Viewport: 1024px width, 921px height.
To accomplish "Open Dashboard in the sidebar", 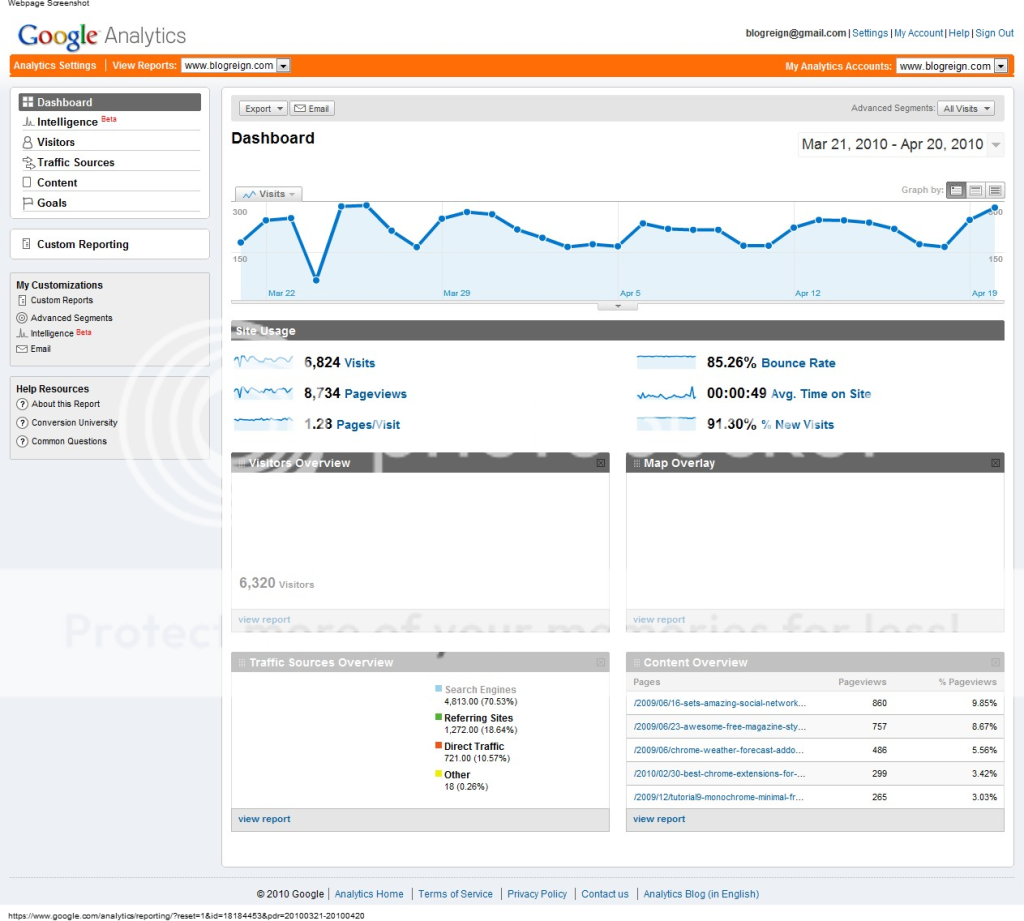I will pos(110,102).
